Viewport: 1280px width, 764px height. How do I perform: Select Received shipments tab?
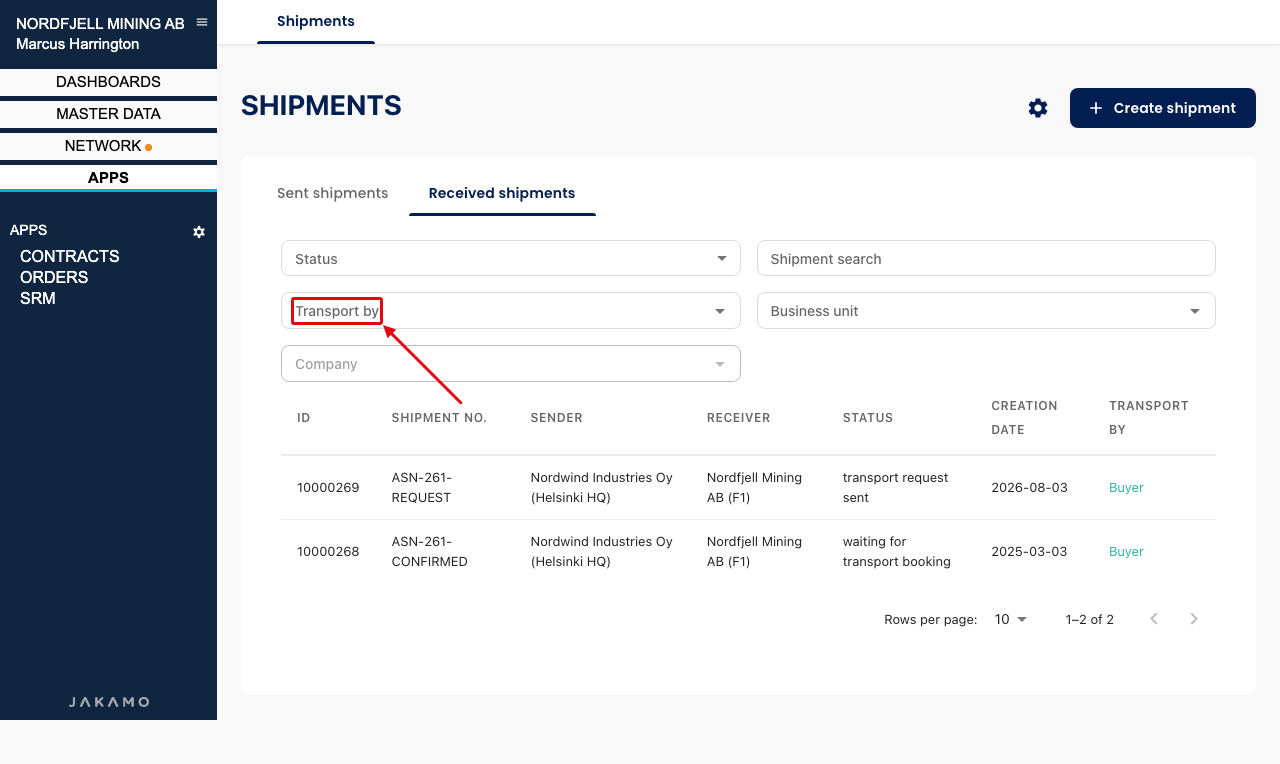[502, 193]
